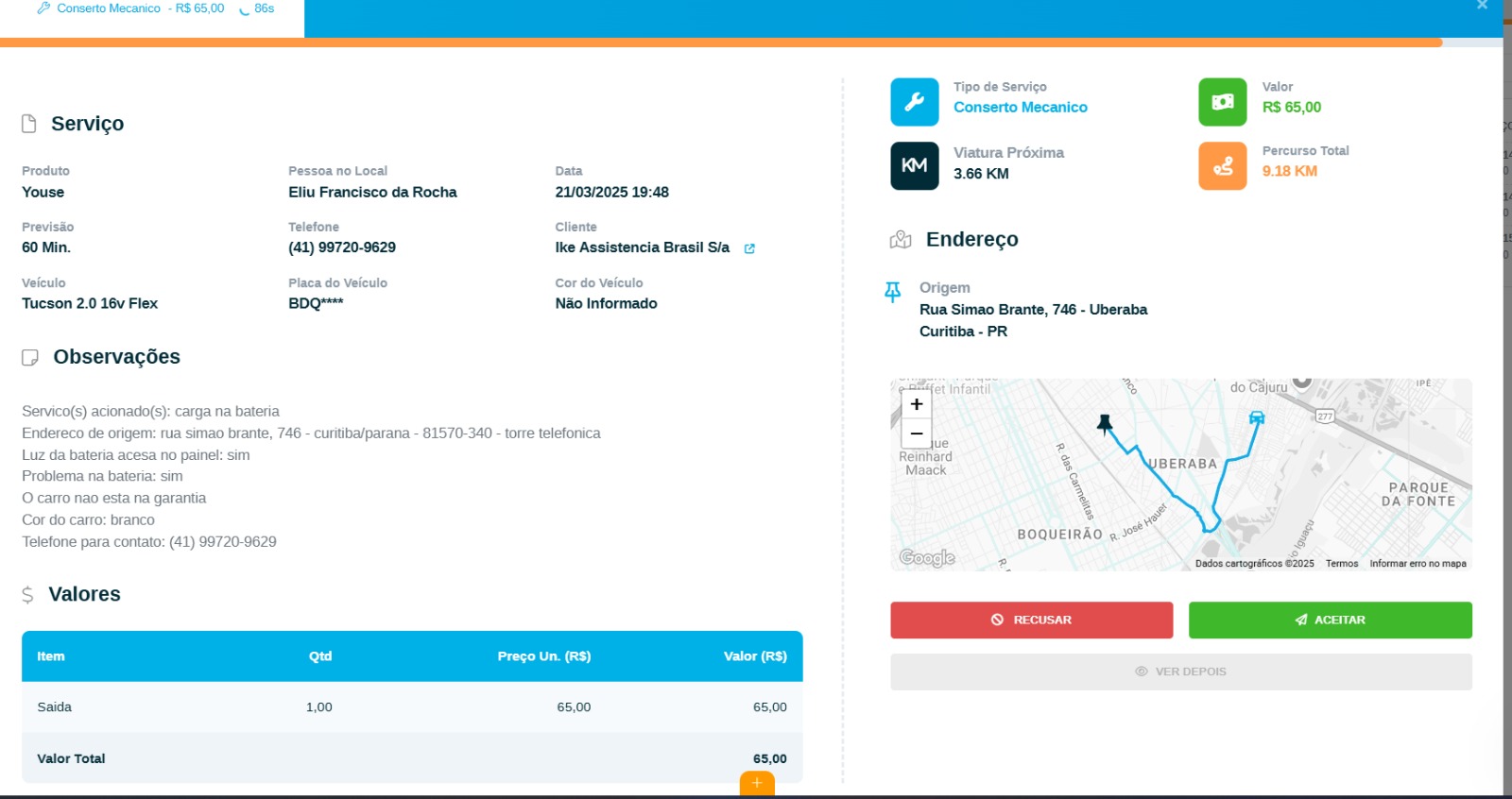Click the R$ 65,00 value in summary
Screen dimensions: 1512x799
[1292, 108]
